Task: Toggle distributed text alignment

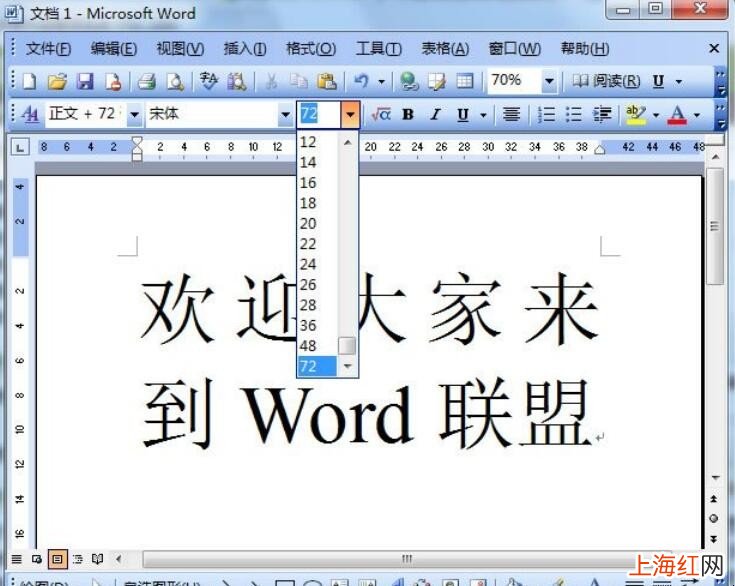Action: 511,114
